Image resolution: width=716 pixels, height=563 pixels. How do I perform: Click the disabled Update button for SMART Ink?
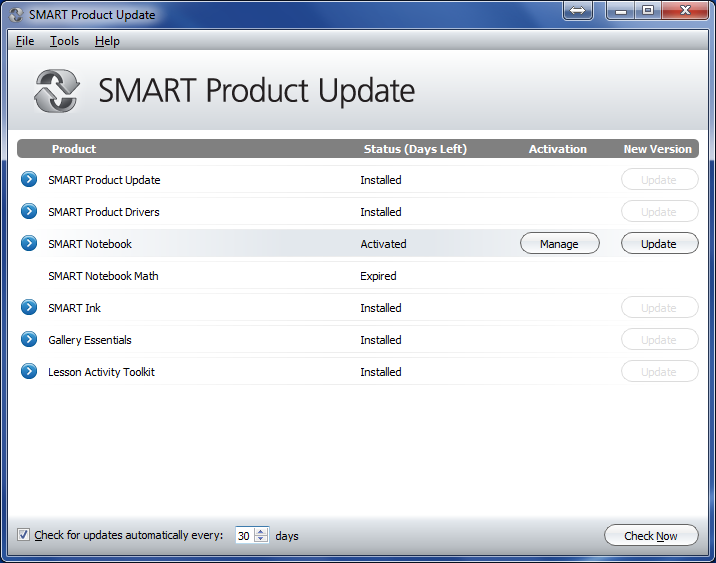coord(659,307)
